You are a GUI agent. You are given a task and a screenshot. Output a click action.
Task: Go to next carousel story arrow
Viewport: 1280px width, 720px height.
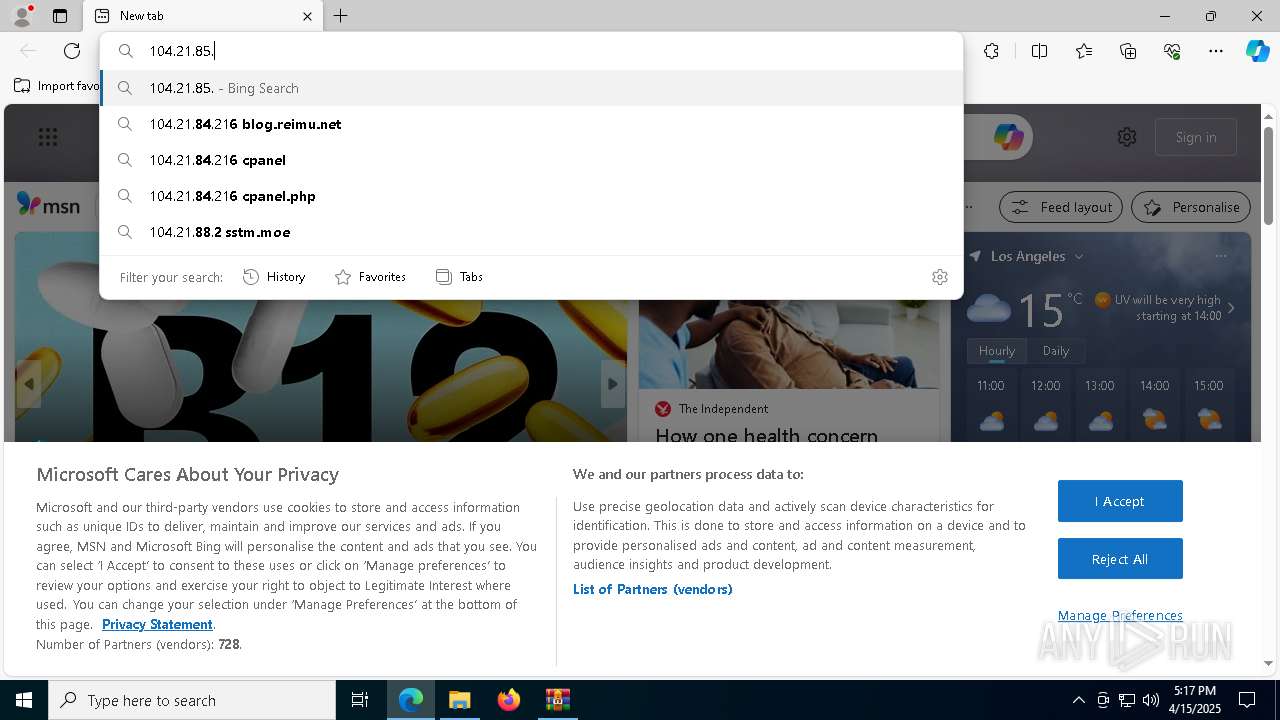tap(613, 384)
